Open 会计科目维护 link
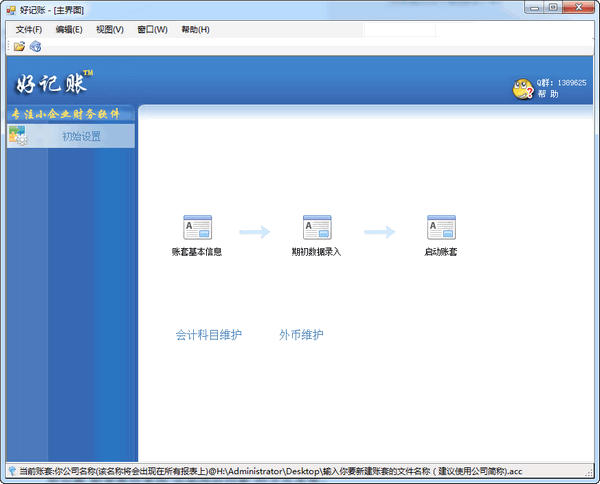600x484 pixels. (209, 335)
